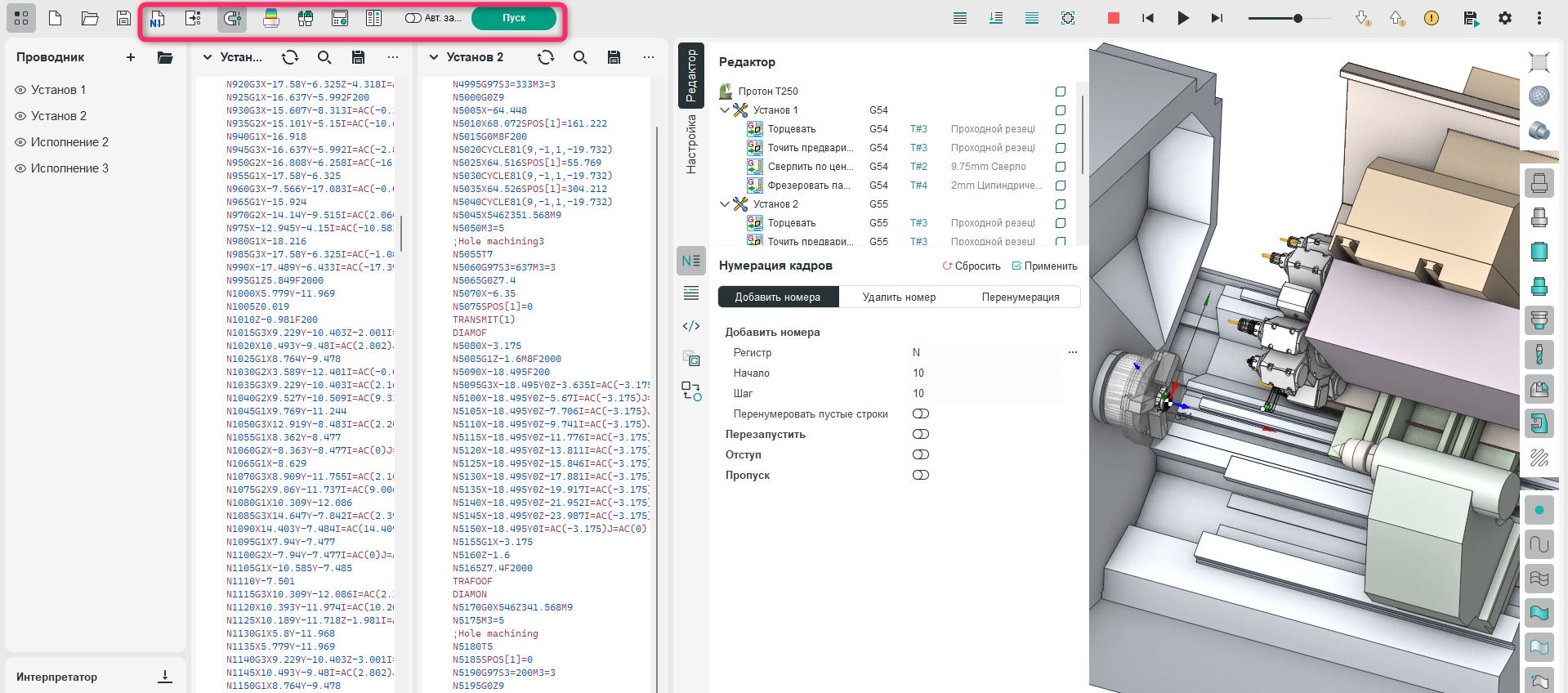Switch to Удалить номер tab
The width and height of the screenshot is (1568, 693).
[x=899, y=297]
